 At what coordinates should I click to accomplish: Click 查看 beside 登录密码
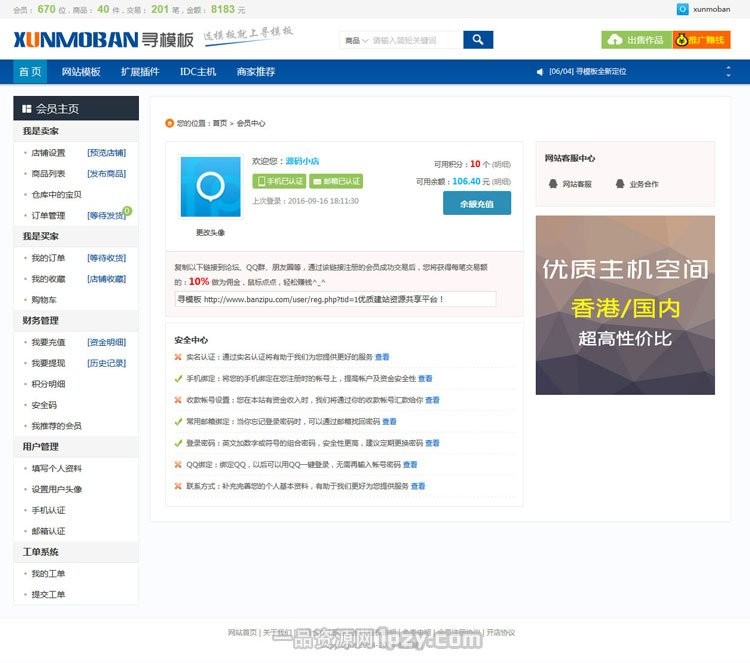pyautogui.click(x=432, y=443)
